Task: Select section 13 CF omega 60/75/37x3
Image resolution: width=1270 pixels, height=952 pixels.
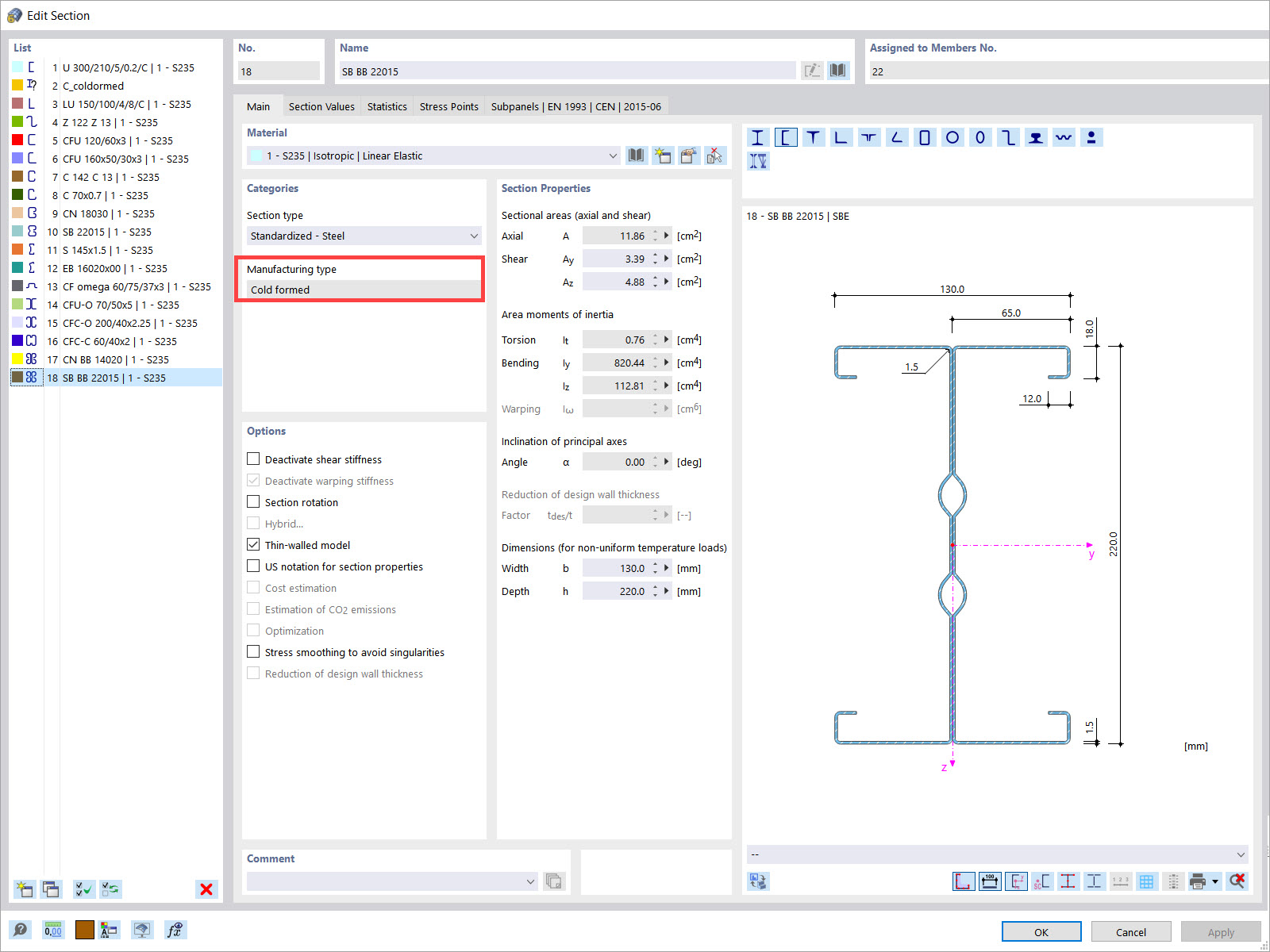Action: coord(116,286)
